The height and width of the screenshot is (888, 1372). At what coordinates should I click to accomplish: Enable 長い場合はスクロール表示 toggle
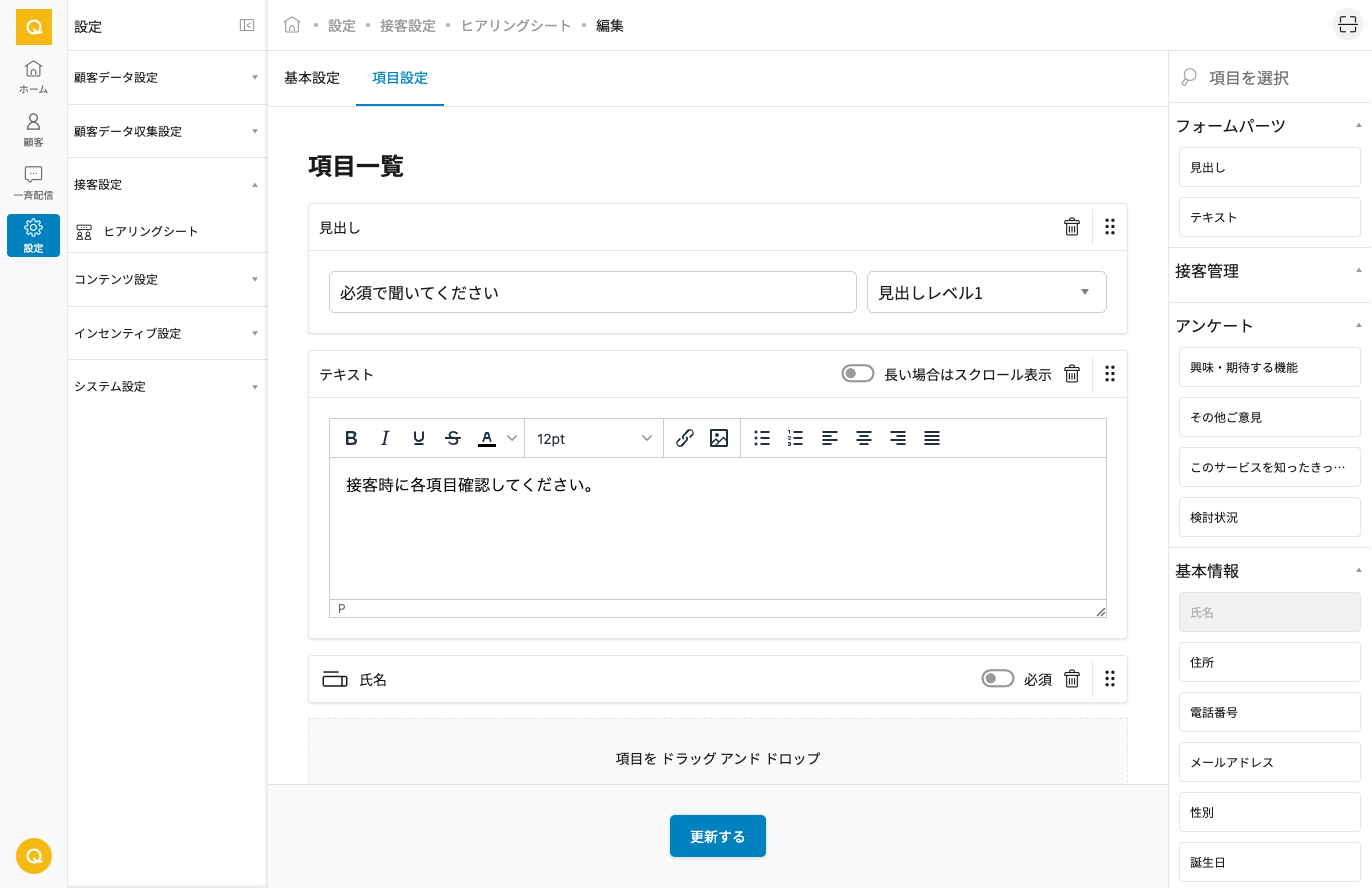coord(858,374)
